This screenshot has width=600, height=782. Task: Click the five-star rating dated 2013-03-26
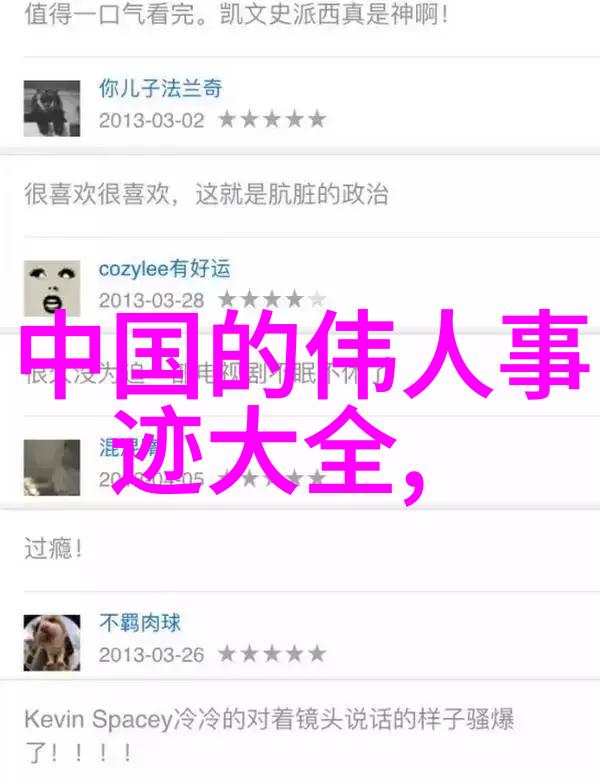(272, 654)
